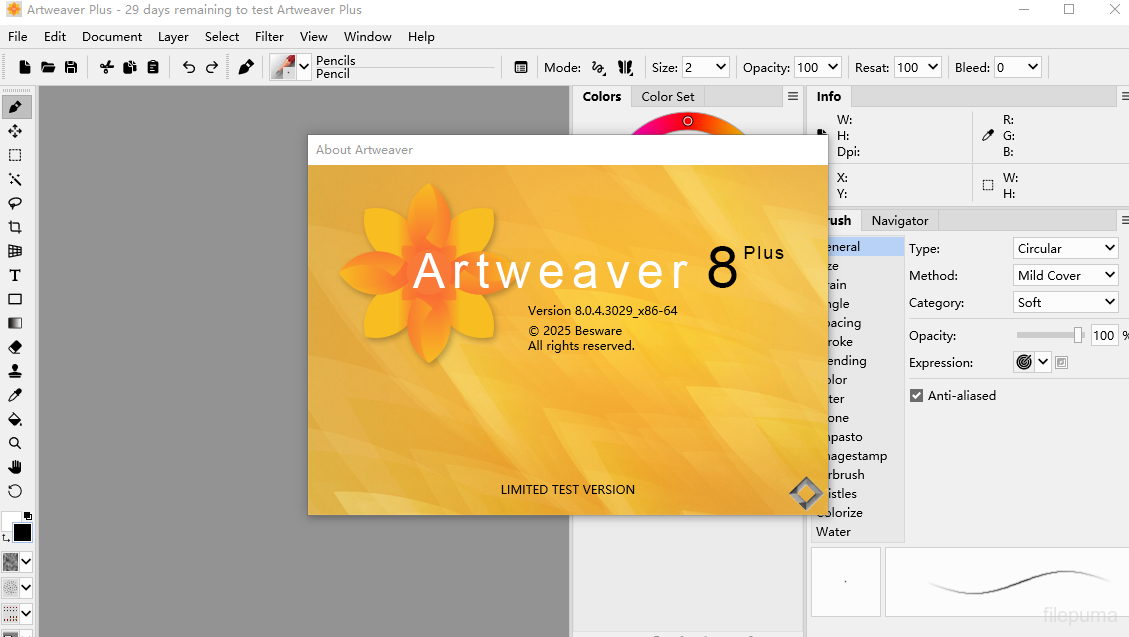
Task: Click the Hand pan tool
Action: tap(15, 467)
